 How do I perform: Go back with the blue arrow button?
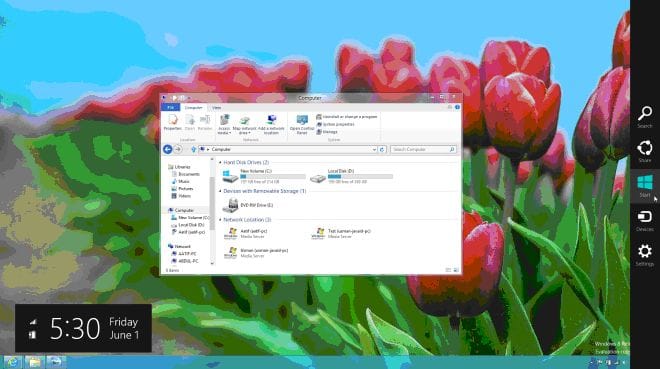[x=168, y=149]
